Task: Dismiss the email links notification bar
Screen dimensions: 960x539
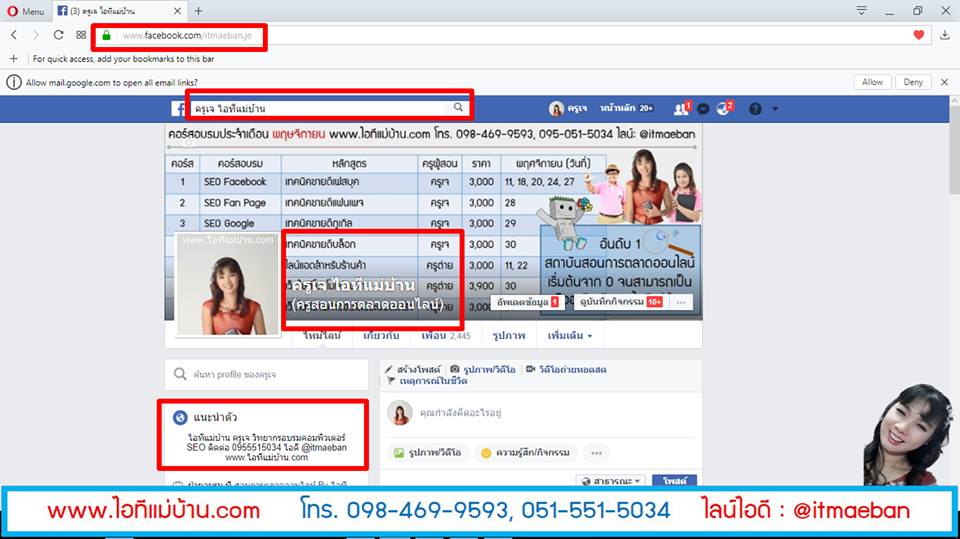Action: coord(945,82)
